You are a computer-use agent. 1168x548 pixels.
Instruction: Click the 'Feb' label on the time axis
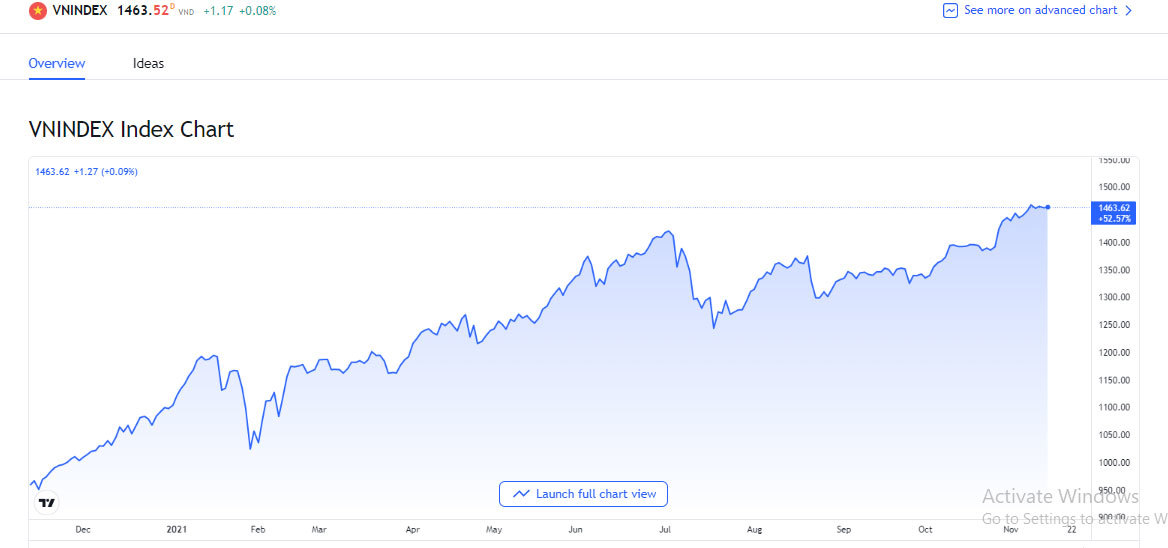pyautogui.click(x=258, y=529)
